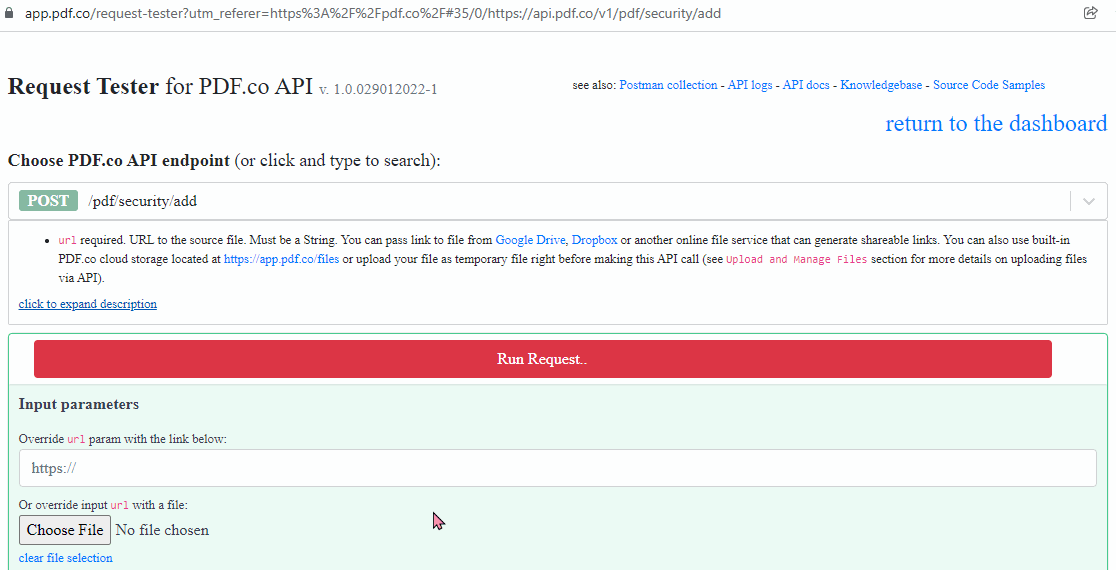Open the API docs link
This screenshot has width=1116, height=570.
click(x=806, y=85)
